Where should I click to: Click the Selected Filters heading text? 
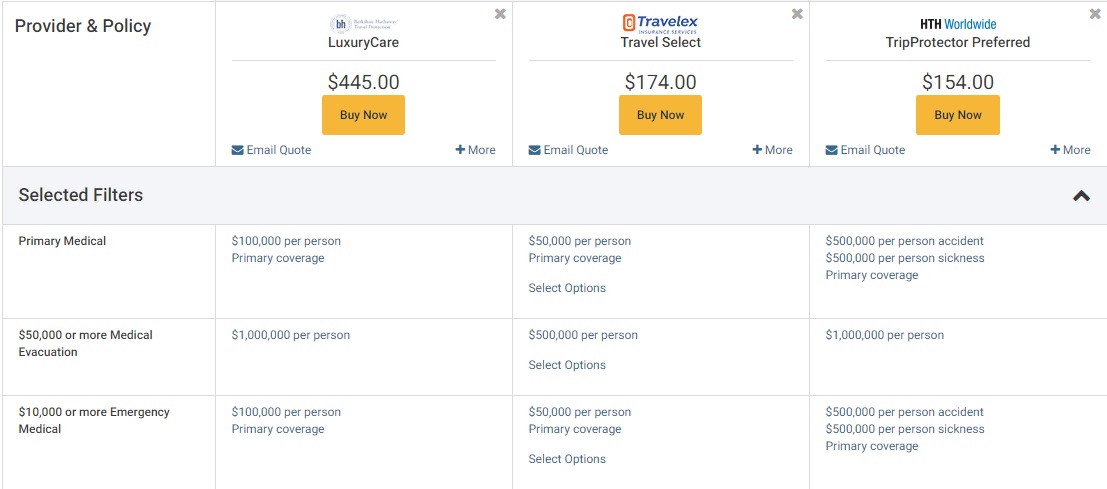coord(80,195)
